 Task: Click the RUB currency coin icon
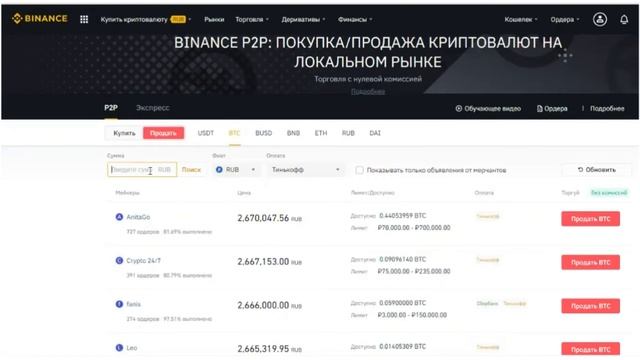pos(219,169)
